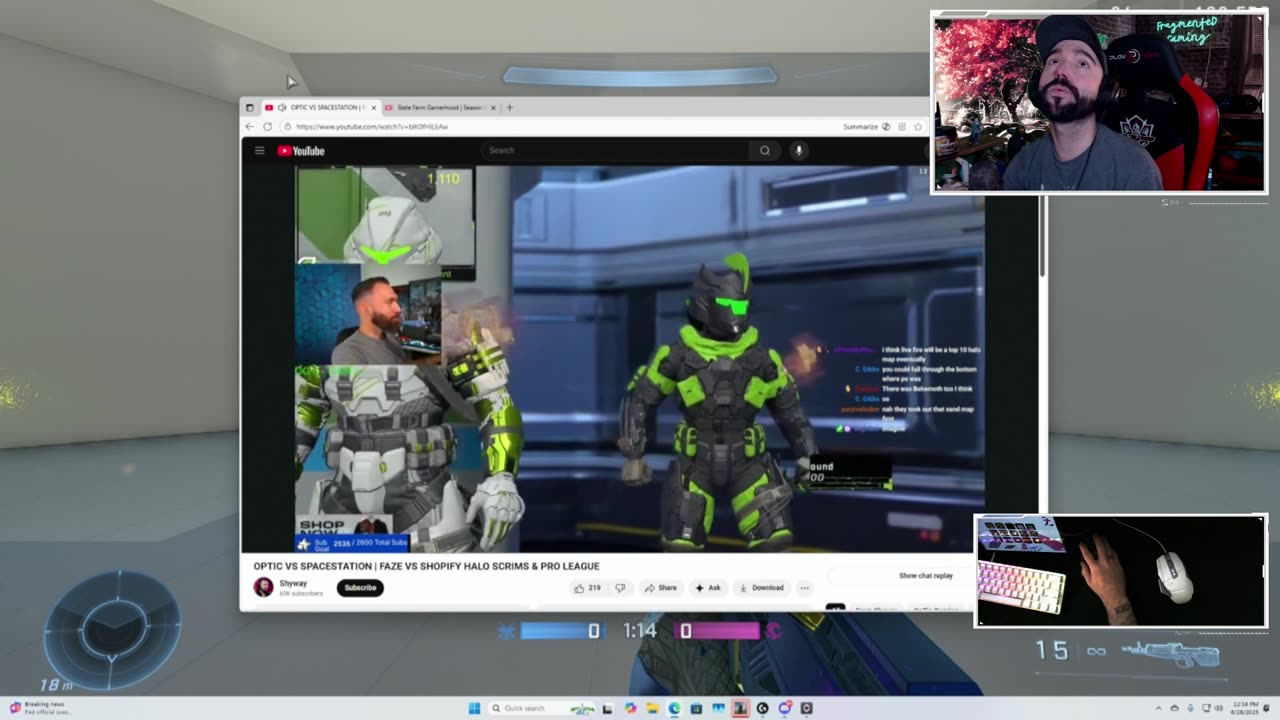
Task: Subscribe to Shyway channel
Action: click(360, 588)
